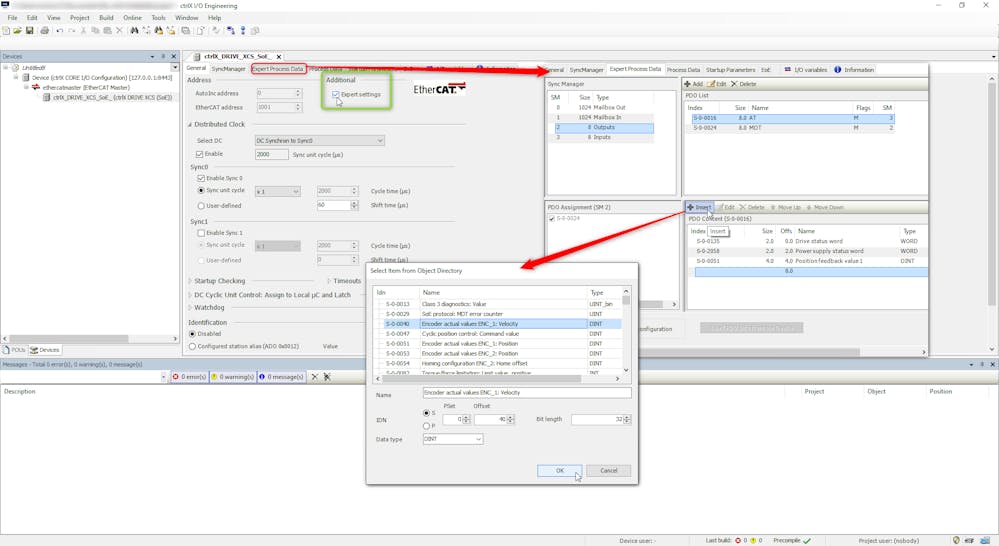Enable the Sync 1 checkbox

[202, 232]
